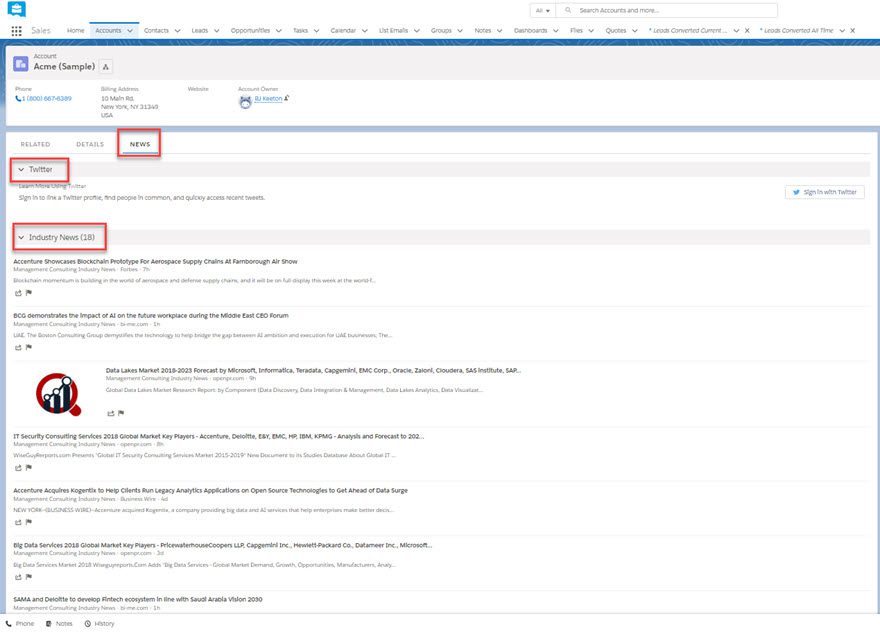
Task: Open the RJ Keeton account owner link
Action: coord(268,99)
